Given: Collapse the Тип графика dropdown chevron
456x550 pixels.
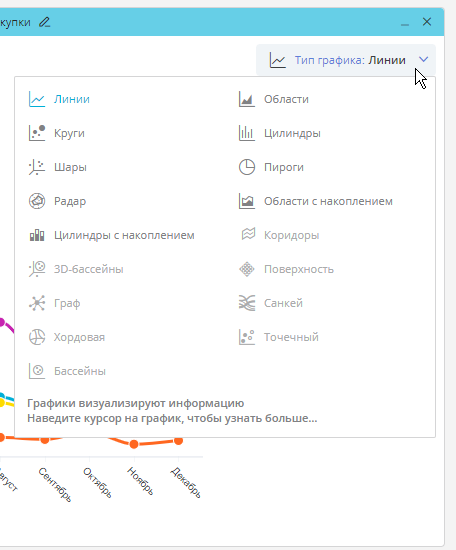Looking at the screenshot, I should [424, 60].
